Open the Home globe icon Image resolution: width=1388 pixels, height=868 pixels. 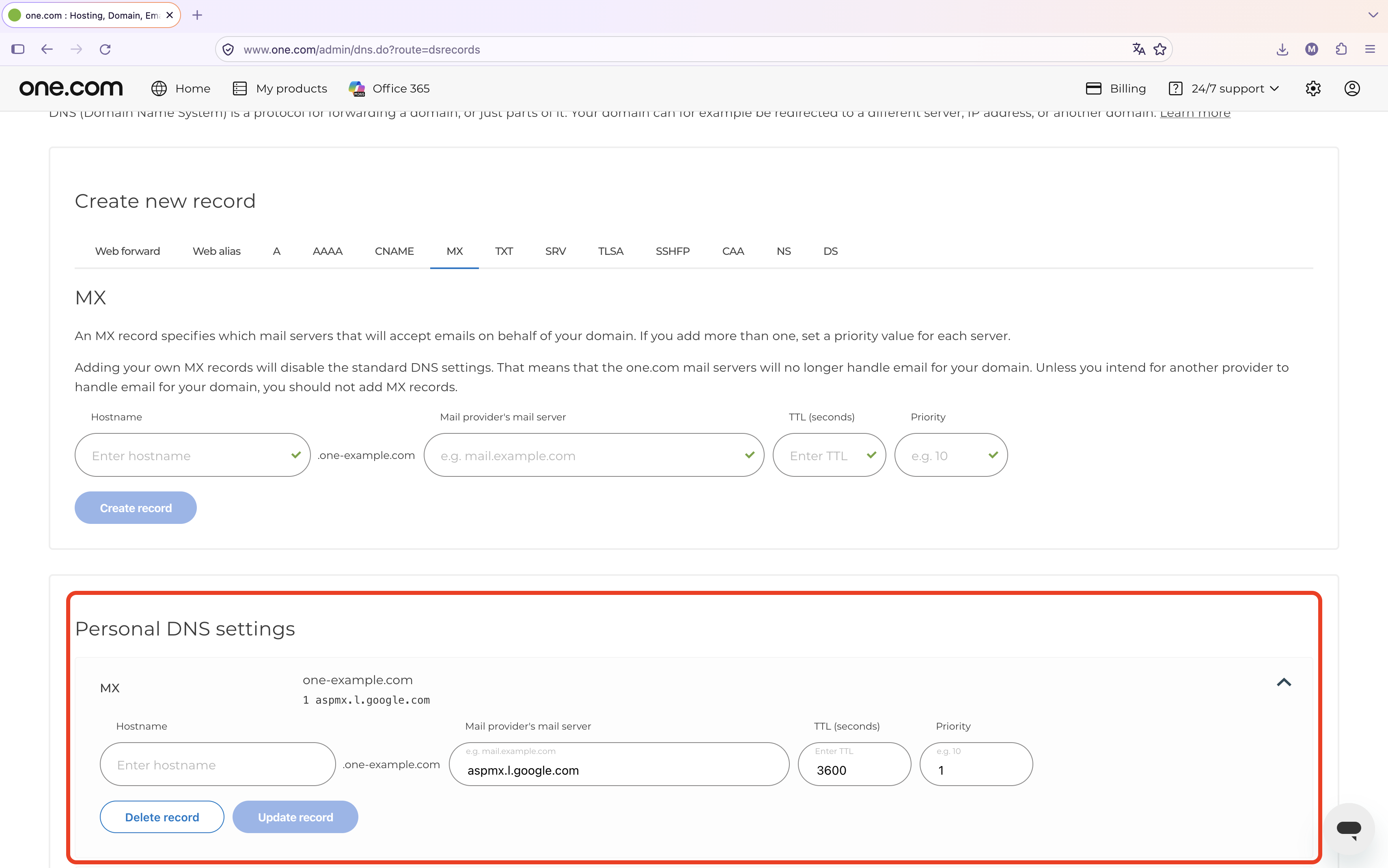pos(159,88)
